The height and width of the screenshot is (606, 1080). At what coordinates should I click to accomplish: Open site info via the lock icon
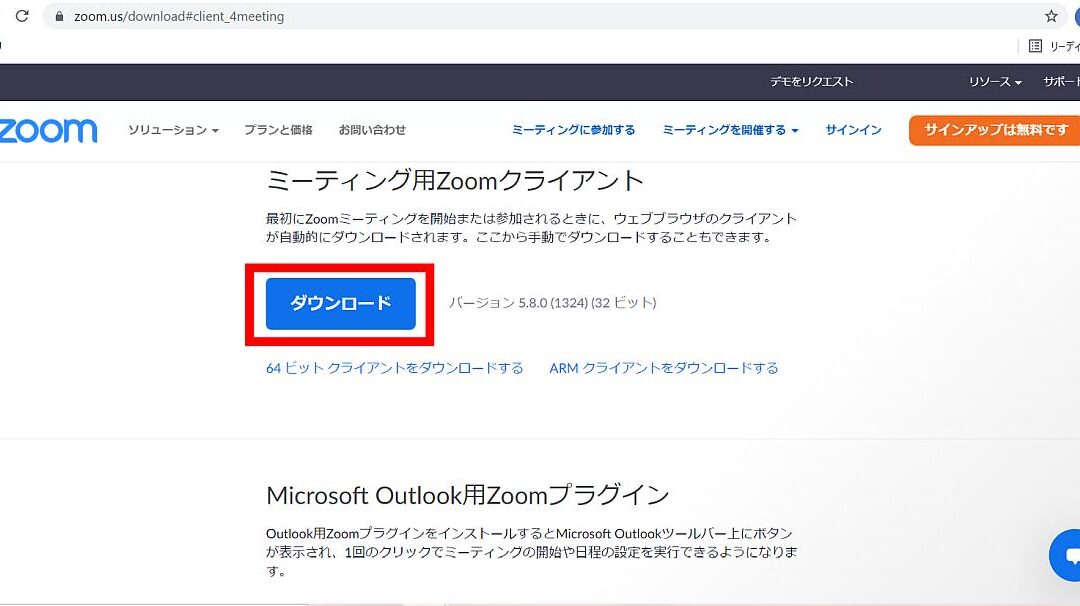(x=60, y=17)
